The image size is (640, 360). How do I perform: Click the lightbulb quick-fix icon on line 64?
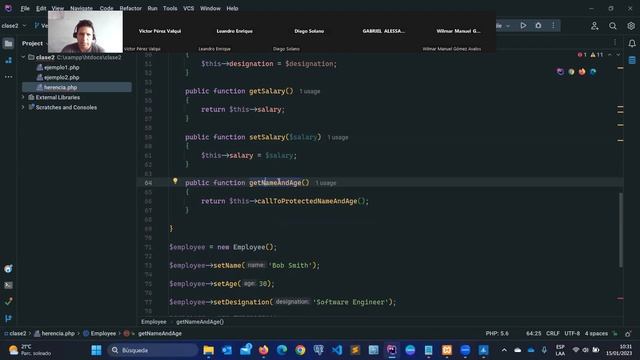click(x=175, y=181)
